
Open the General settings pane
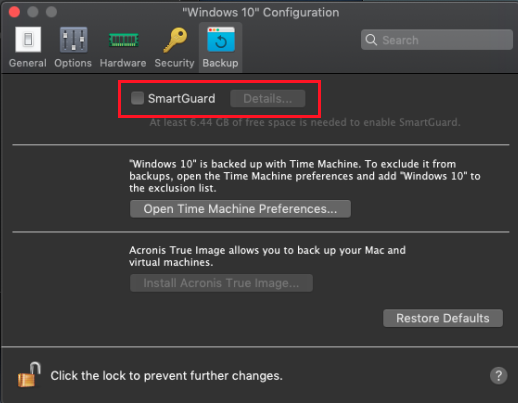coord(28,47)
